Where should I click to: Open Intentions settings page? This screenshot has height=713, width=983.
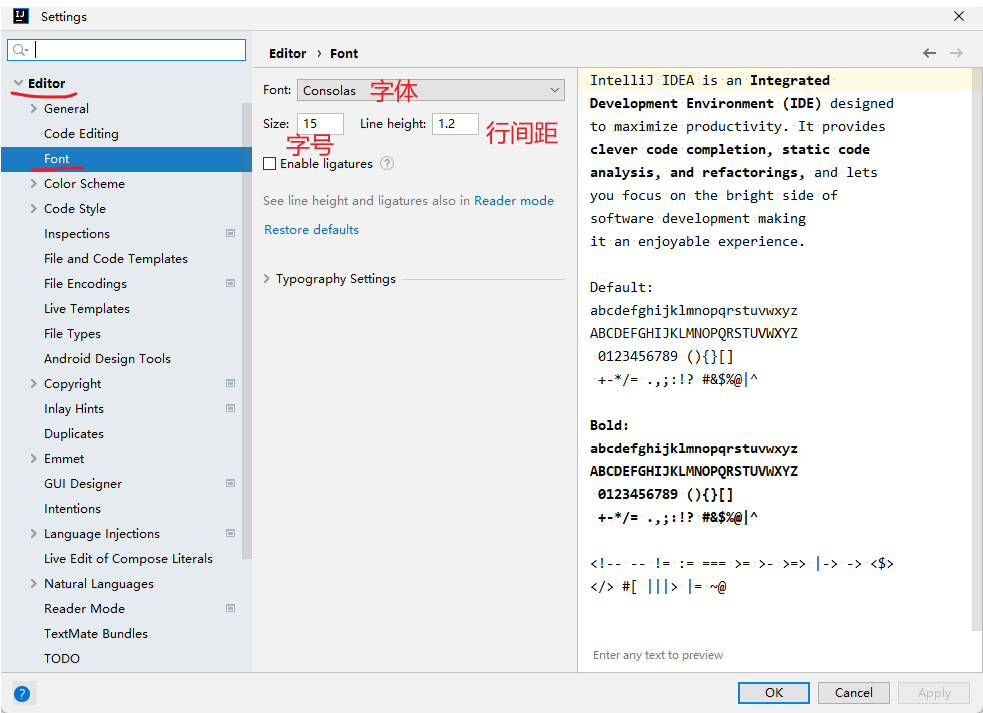pyautogui.click(x=72, y=509)
